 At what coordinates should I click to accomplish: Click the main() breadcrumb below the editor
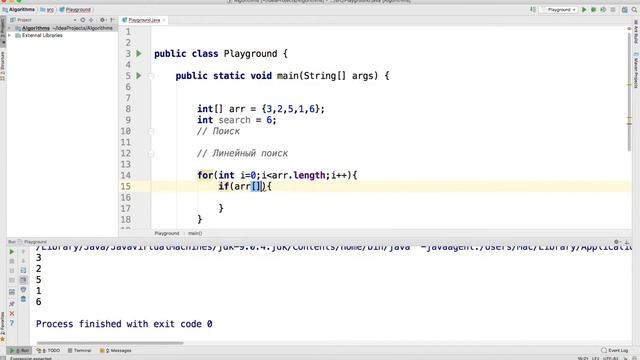coord(195,233)
